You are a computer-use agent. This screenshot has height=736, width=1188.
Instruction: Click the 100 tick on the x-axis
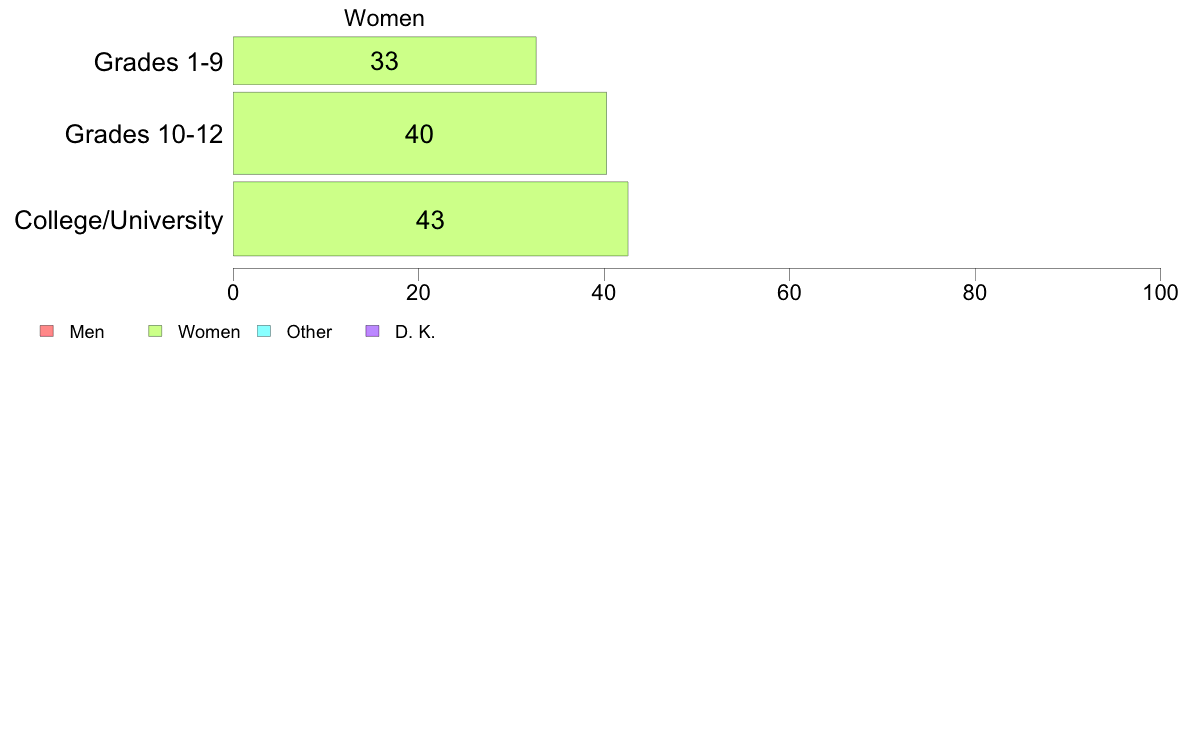point(1160,293)
